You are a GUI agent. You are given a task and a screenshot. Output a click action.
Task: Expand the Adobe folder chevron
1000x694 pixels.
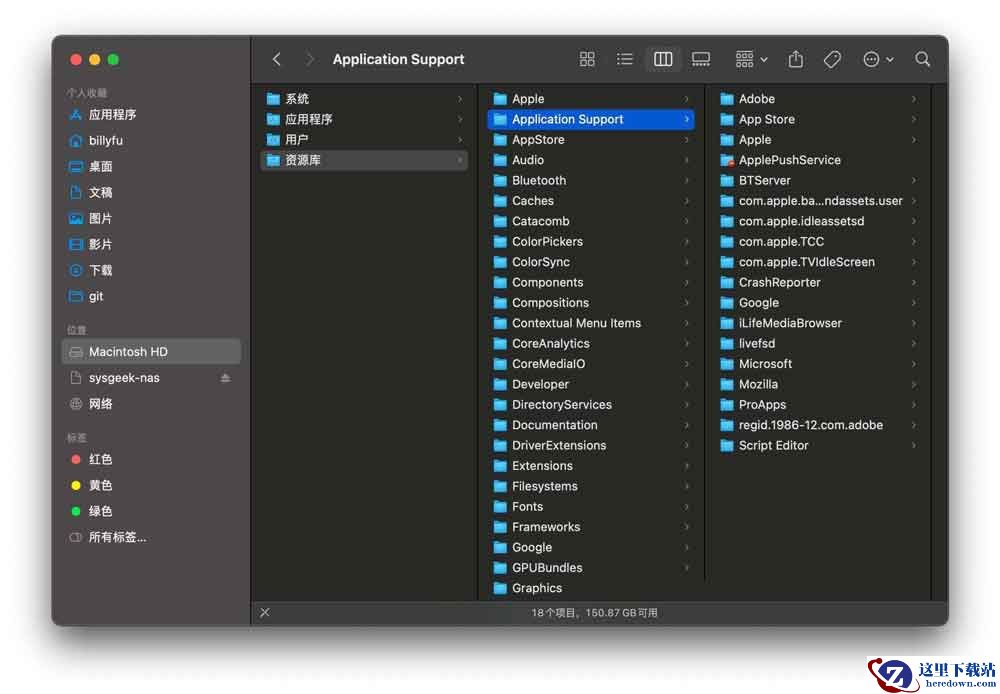(x=914, y=99)
